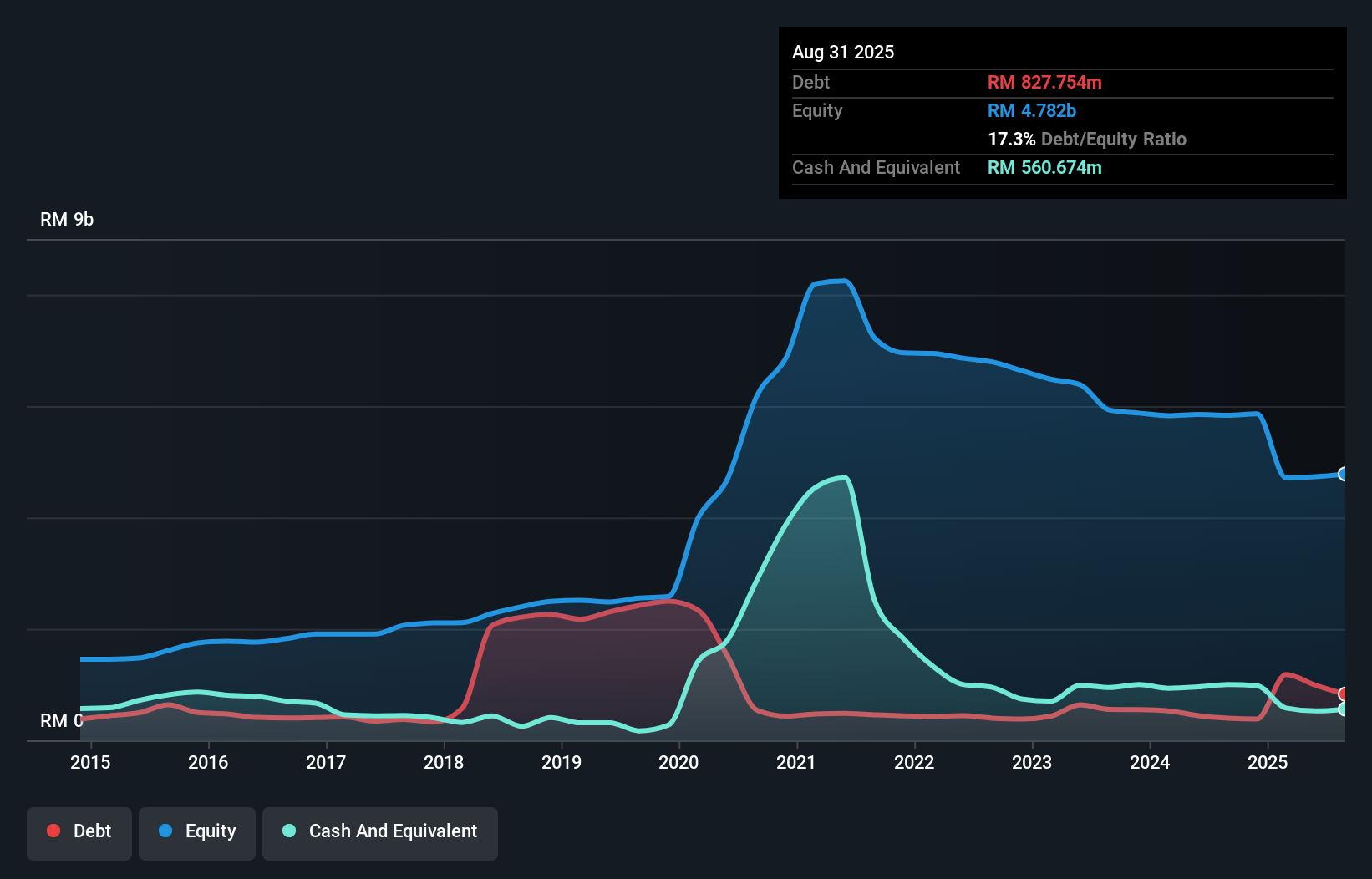The image size is (1372, 879).
Task: Expand details for the 17.3% Debt/Equity Ratio
Action: [1087, 140]
